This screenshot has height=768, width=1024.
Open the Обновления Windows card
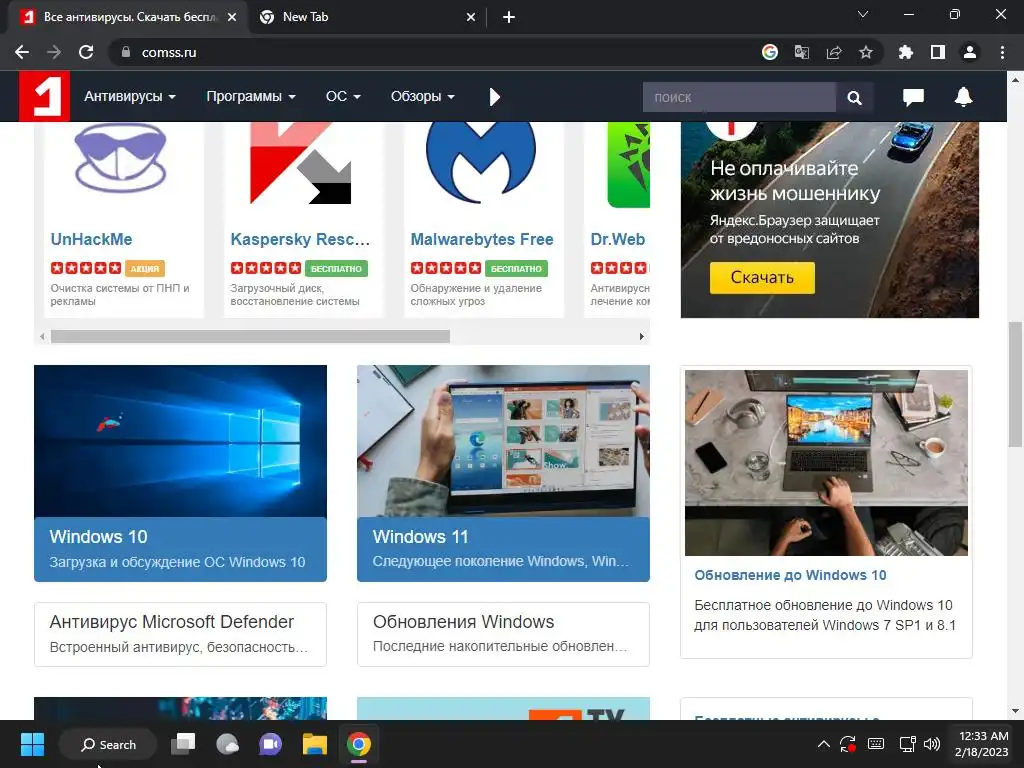point(503,634)
